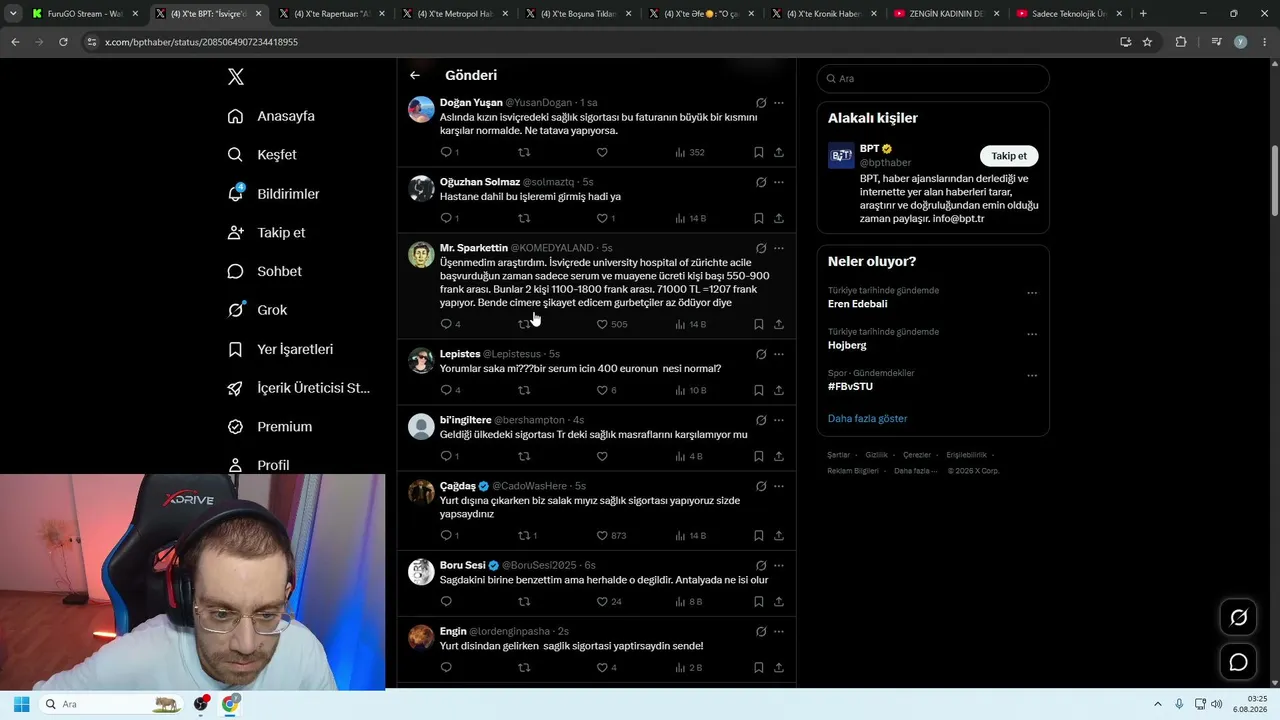This screenshot has height=720, width=1280.
Task: Like Mr. Sparkettin's post with 505 likes
Action: tap(602, 324)
